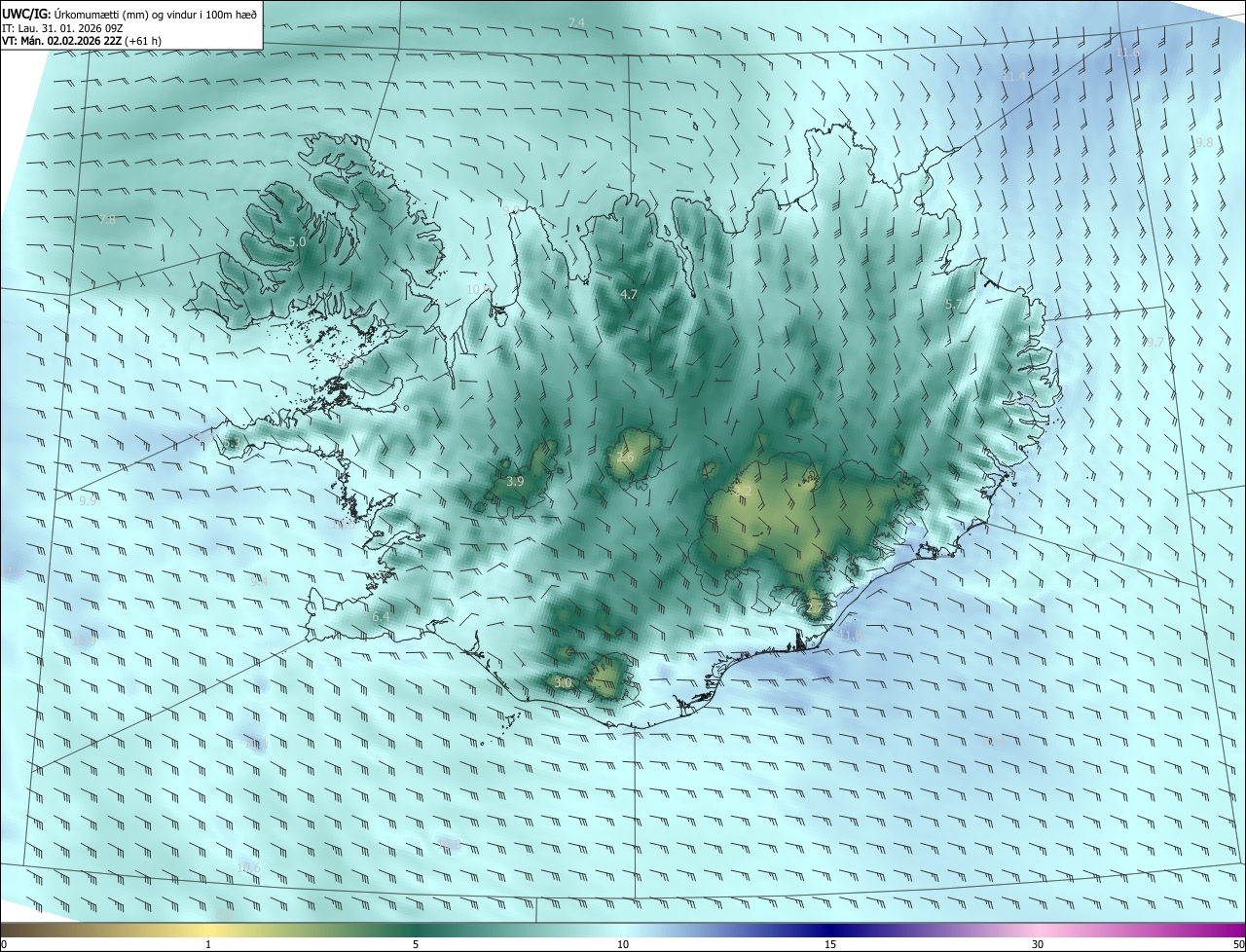
Task: Click the initial time 'IT: Lau. 31. 01. 2026 09Z'
Action: point(62,27)
